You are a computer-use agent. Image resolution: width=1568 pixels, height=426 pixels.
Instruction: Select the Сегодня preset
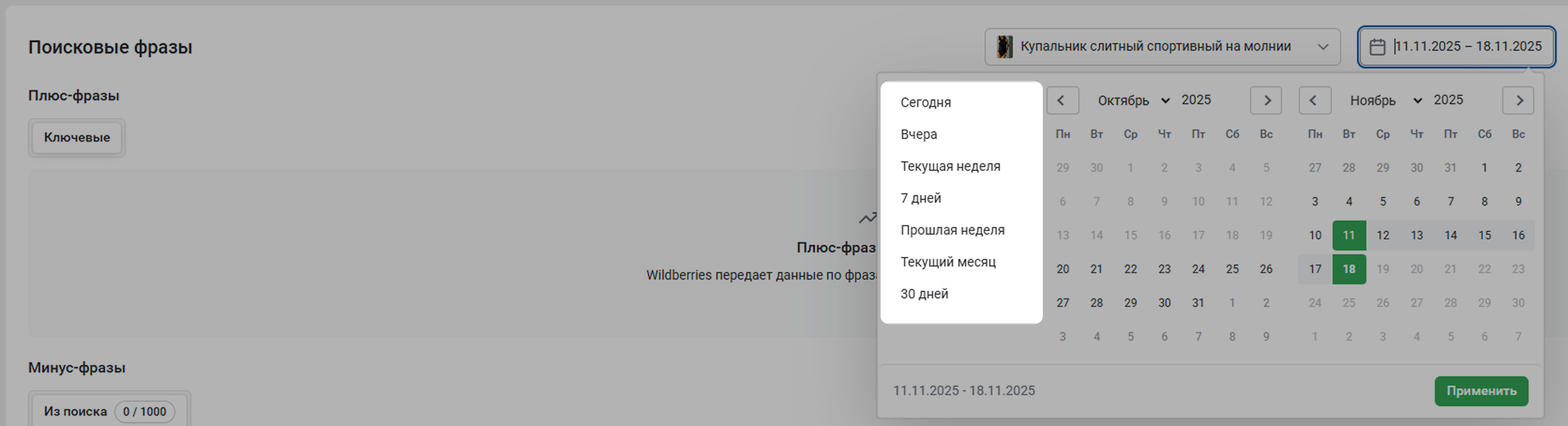(x=925, y=102)
